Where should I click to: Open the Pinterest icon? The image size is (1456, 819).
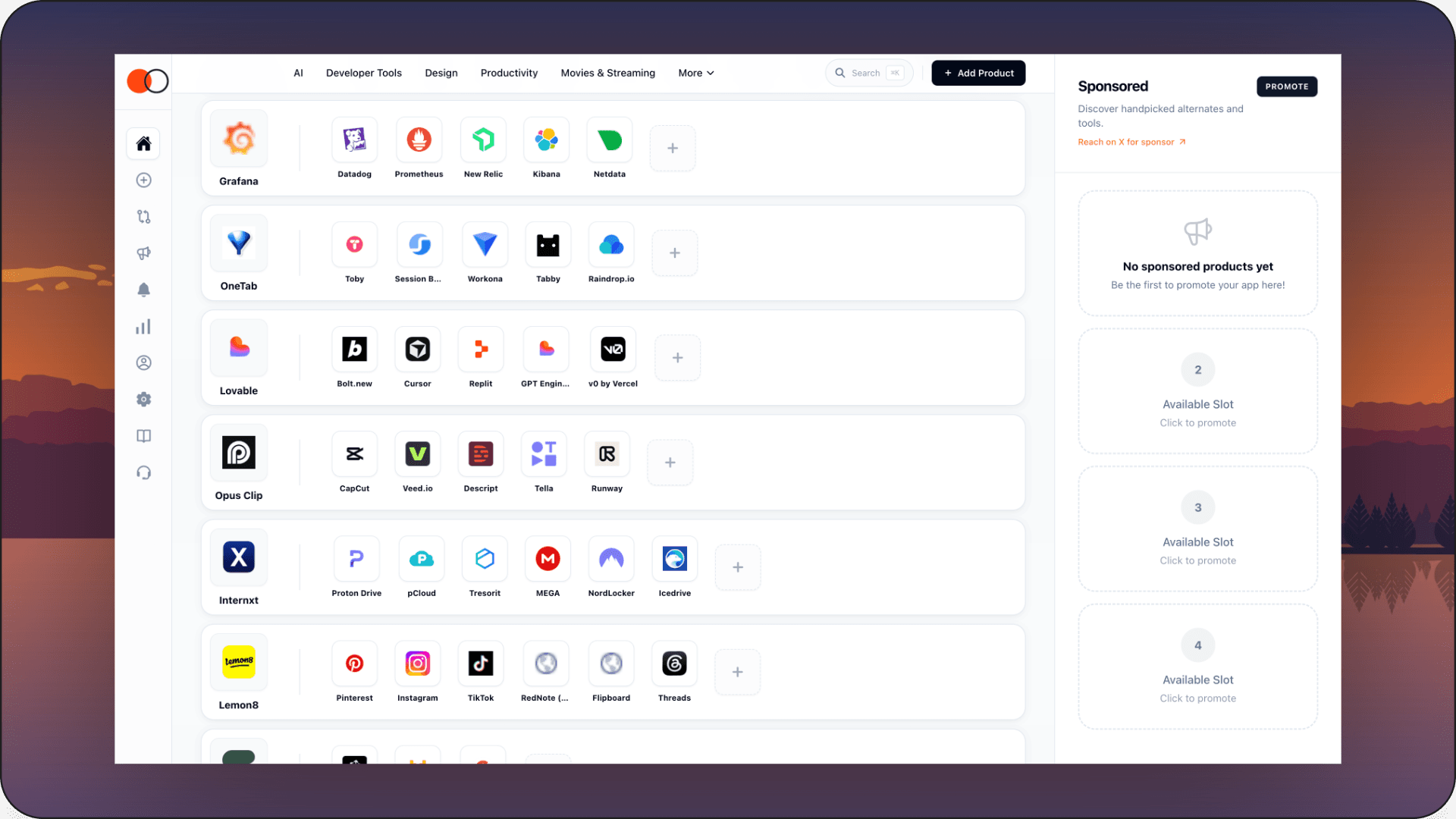coord(354,664)
